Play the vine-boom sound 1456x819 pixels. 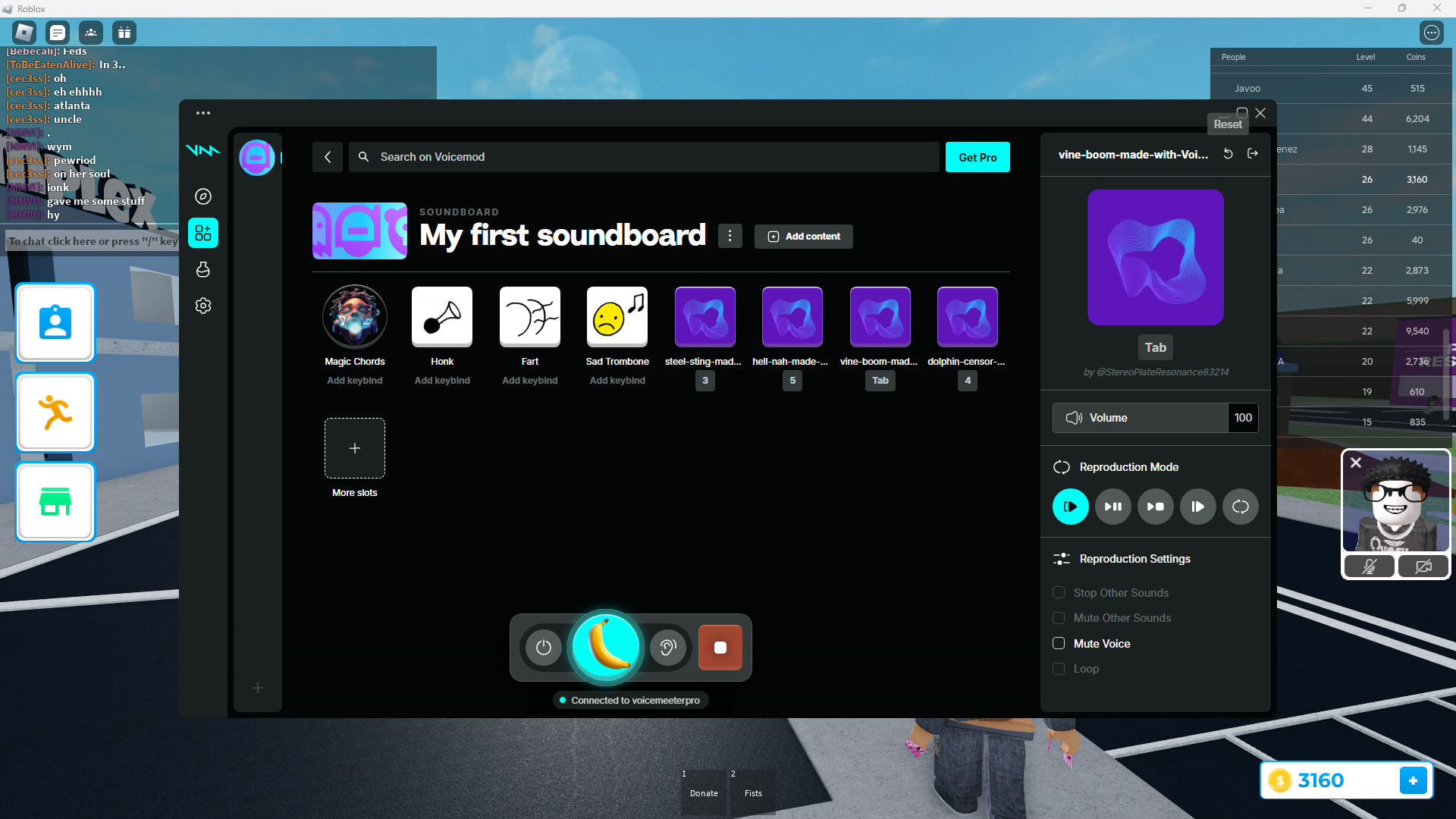click(880, 317)
